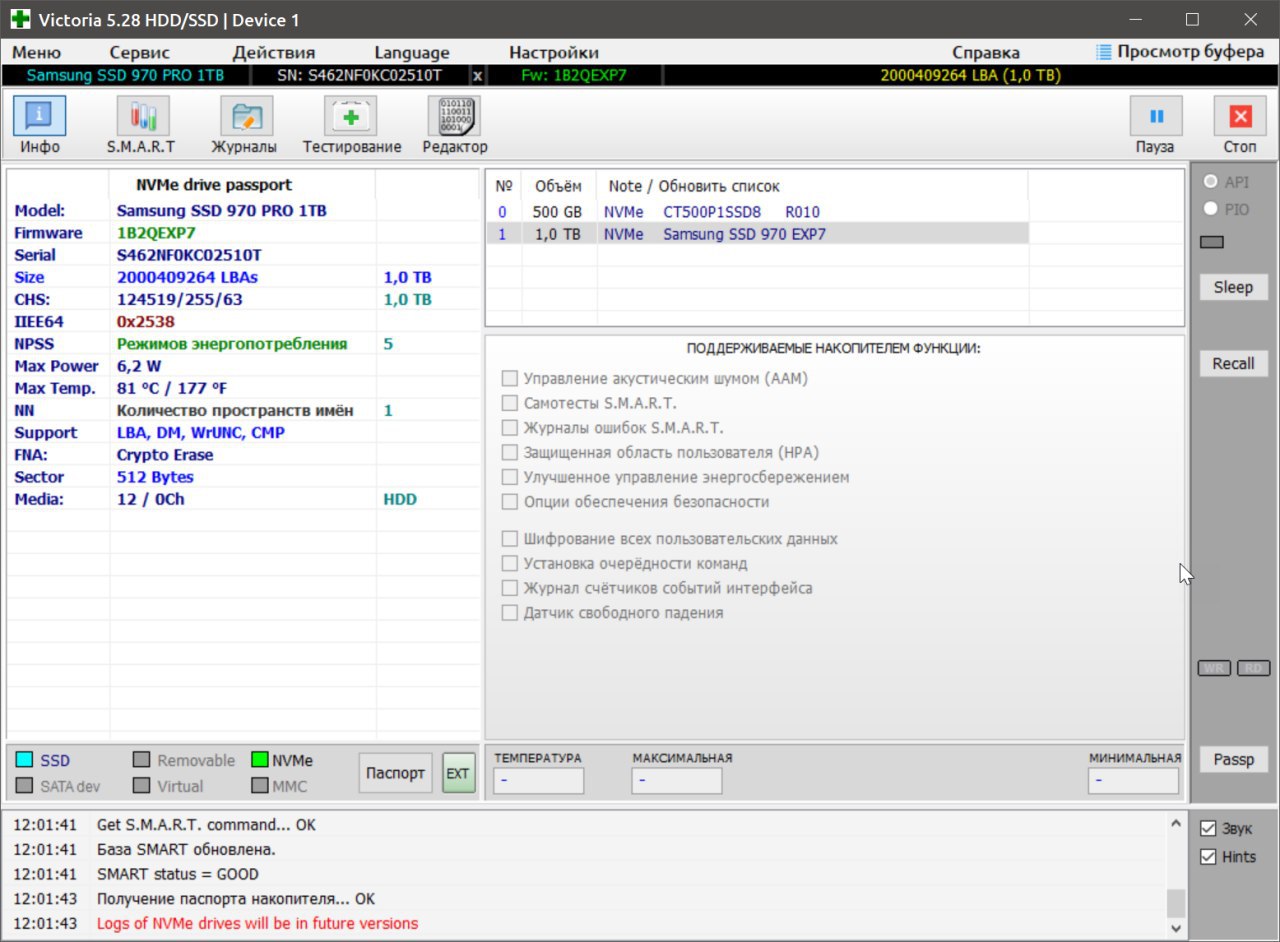Click the МАКСИМАЛЬНАЯ value field
The height and width of the screenshot is (942, 1280).
pyautogui.click(x=676, y=780)
